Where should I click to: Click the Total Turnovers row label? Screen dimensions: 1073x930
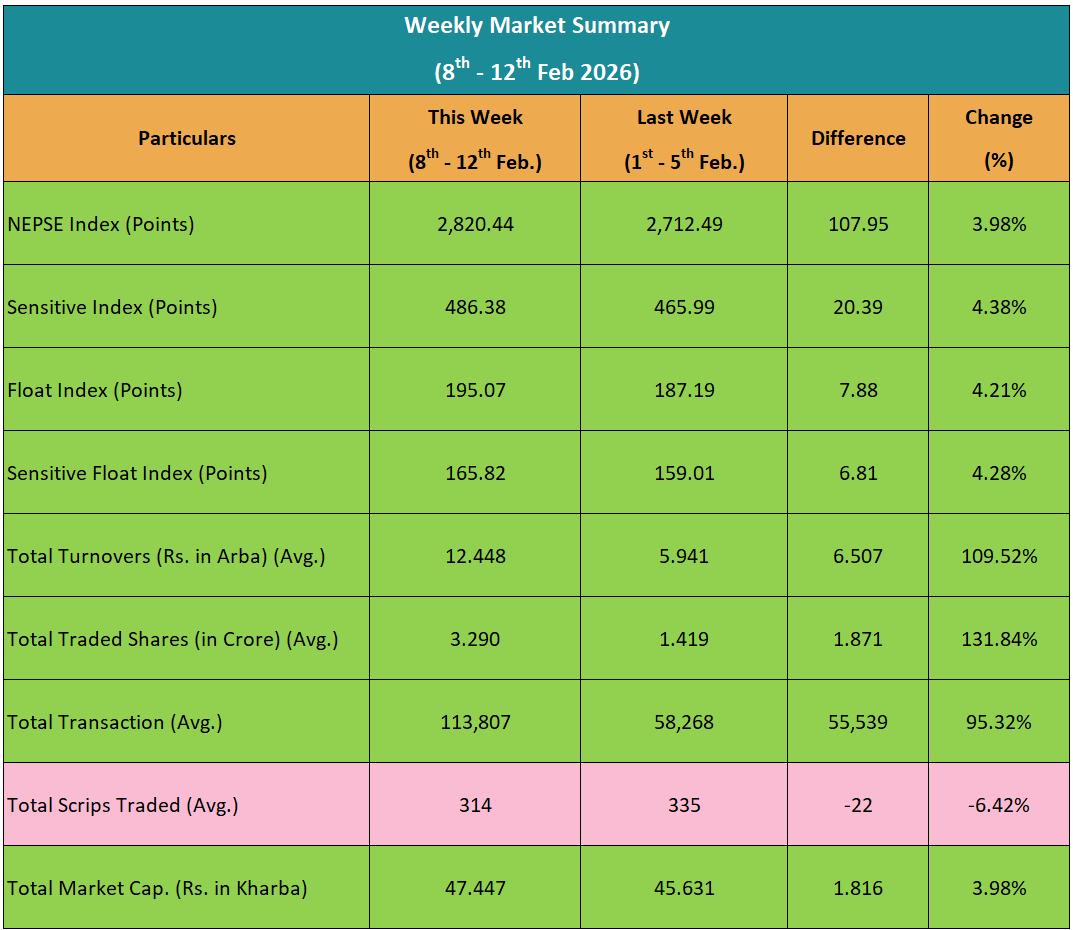click(167, 556)
